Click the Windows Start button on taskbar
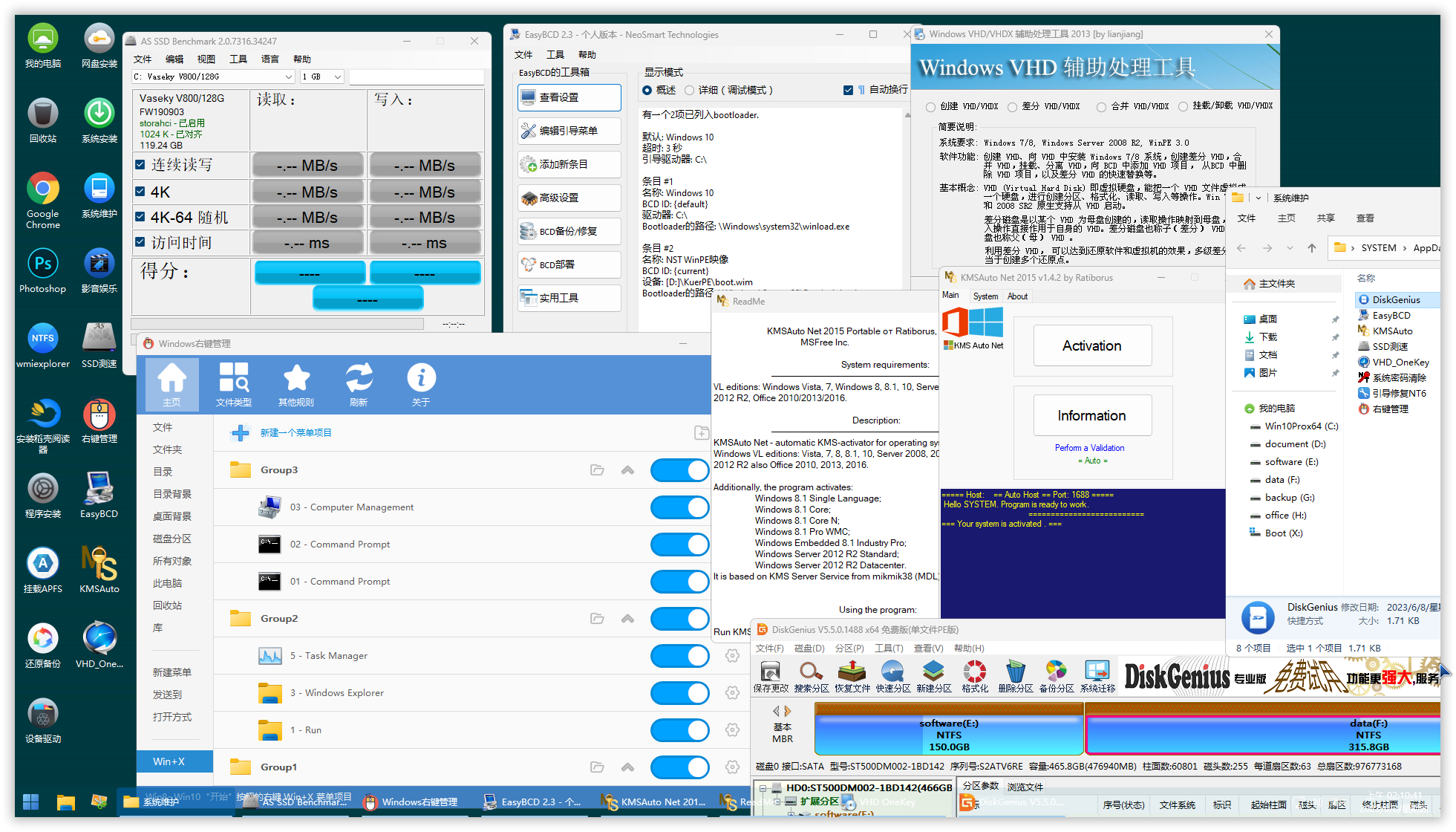Screen dimensions: 1456x832 pos(30,802)
